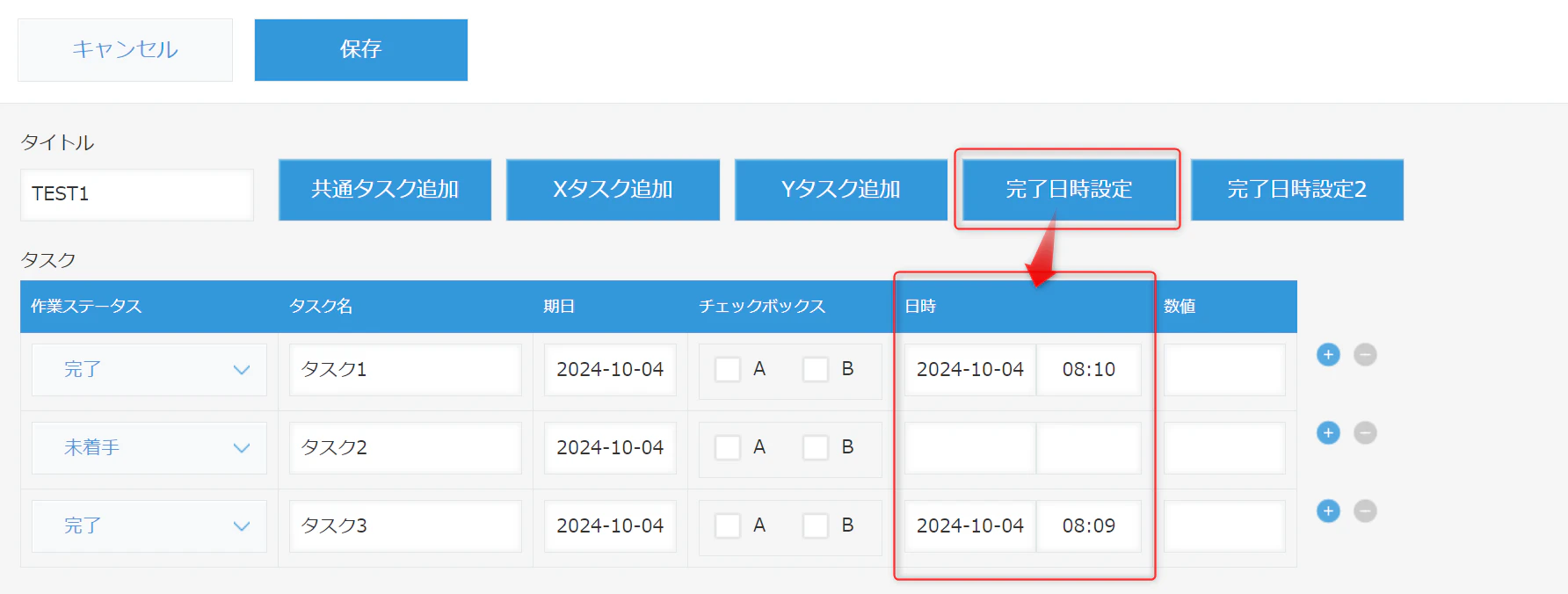Select the empty 日時 date field for タスク2

(x=970, y=448)
